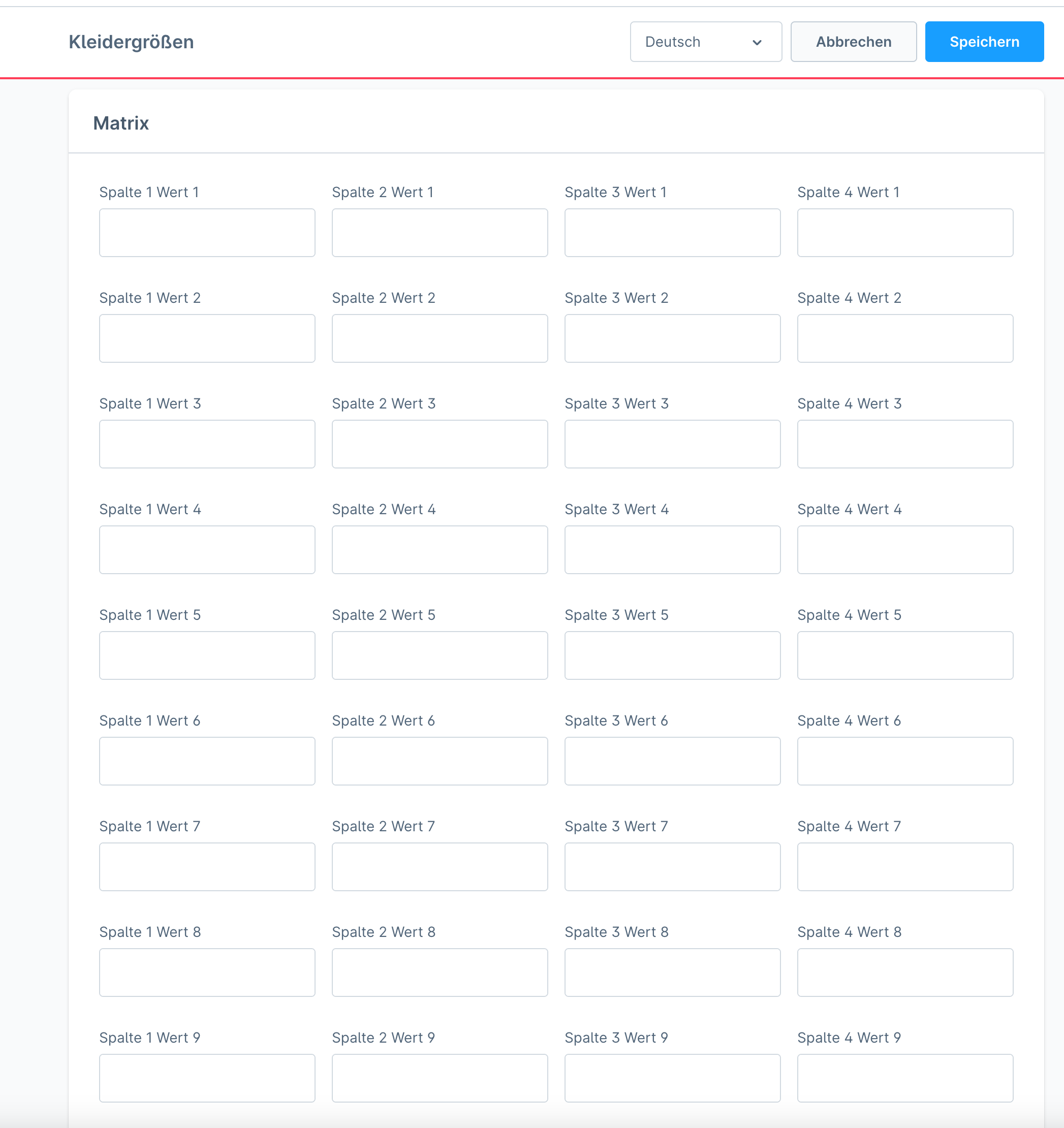Focus the Spalte 1 Wert 4 field
Viewport: 1064px width, 1128px height.
click(x=207, y=549)
